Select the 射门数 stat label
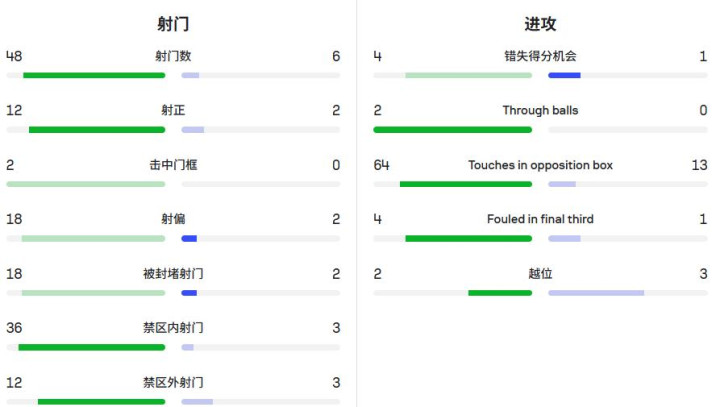 click(x=173, y=56)
